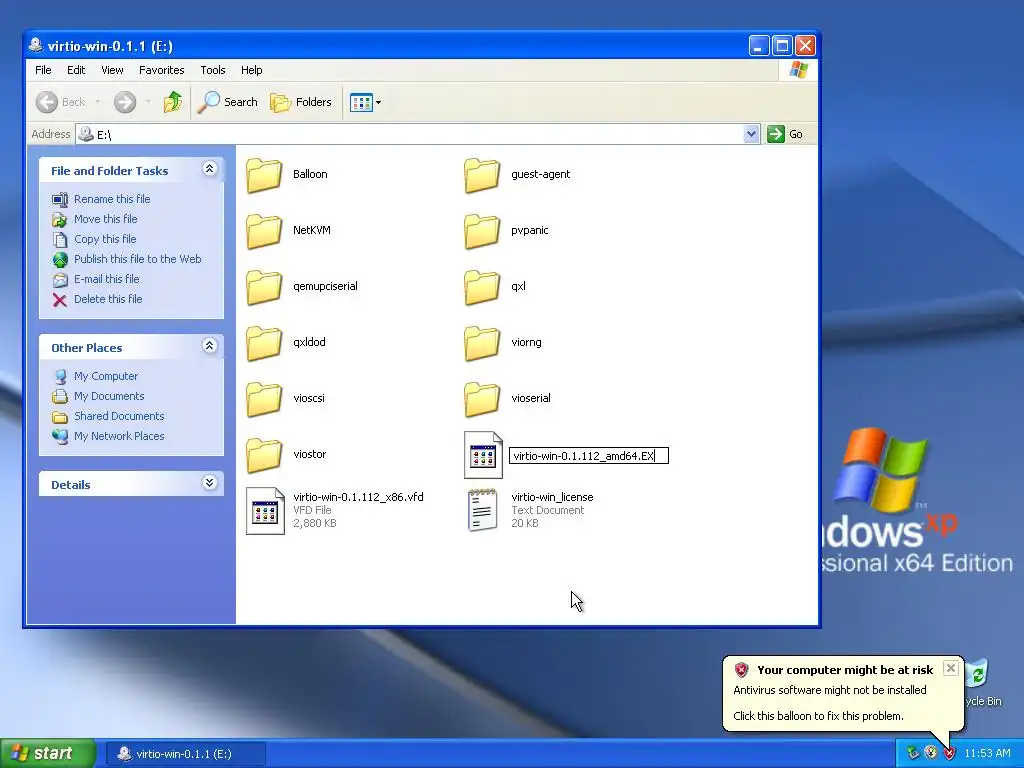
Task: Open the File menu
Action: [x=43, y=70]
